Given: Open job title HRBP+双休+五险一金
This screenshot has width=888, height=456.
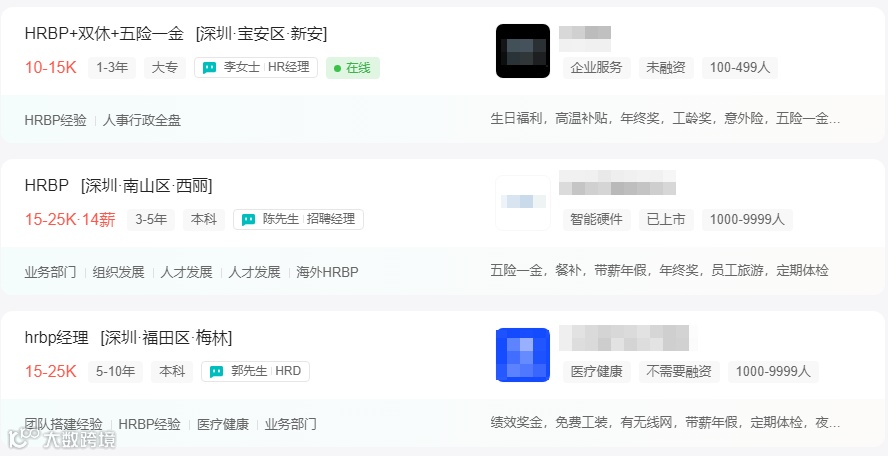Looking at the screenshot, I should pos(104,34).
